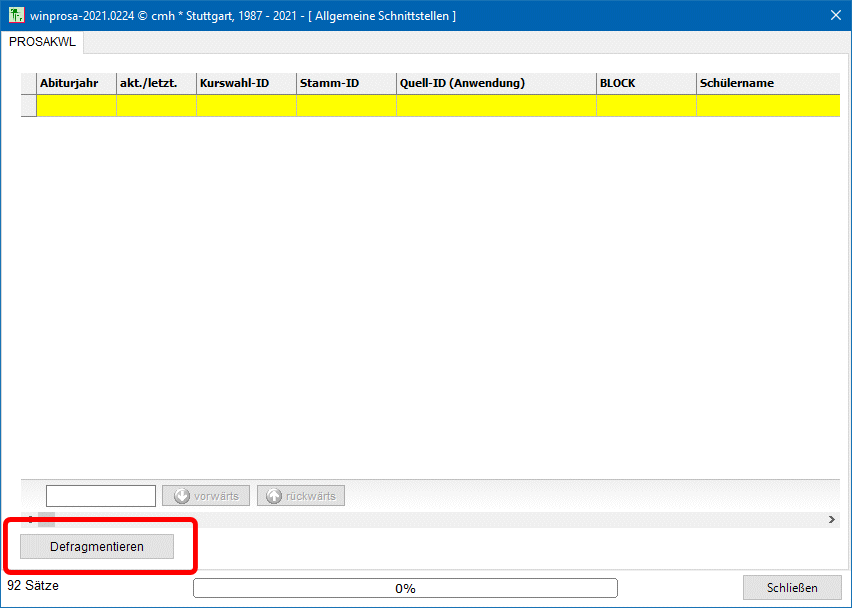Screen dimensions: 852x608
Task: Click the horizontal scrollbar left arrow
Action: (x=29, y=520)
